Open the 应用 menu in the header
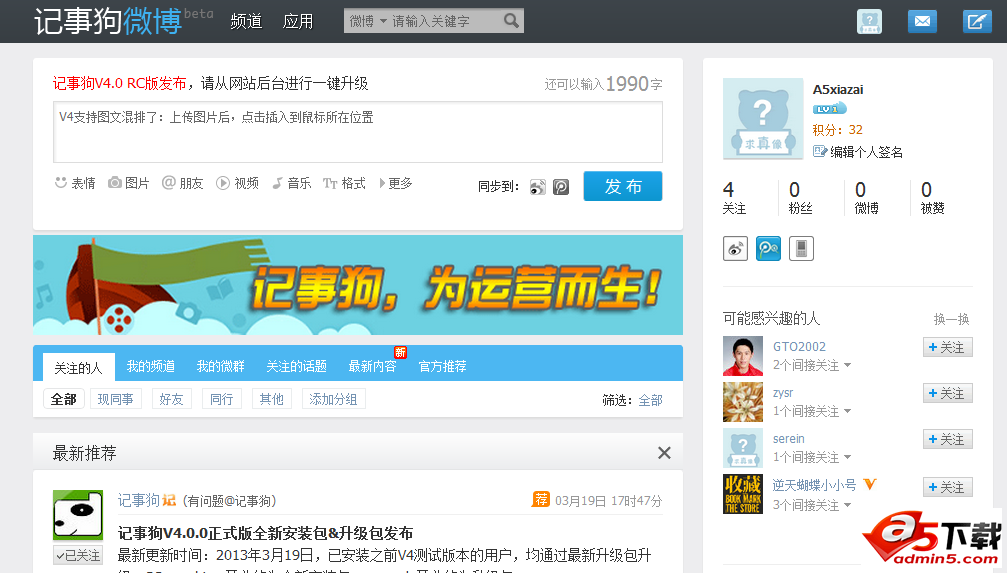The image size is (1007, 573). coord(298,21)
